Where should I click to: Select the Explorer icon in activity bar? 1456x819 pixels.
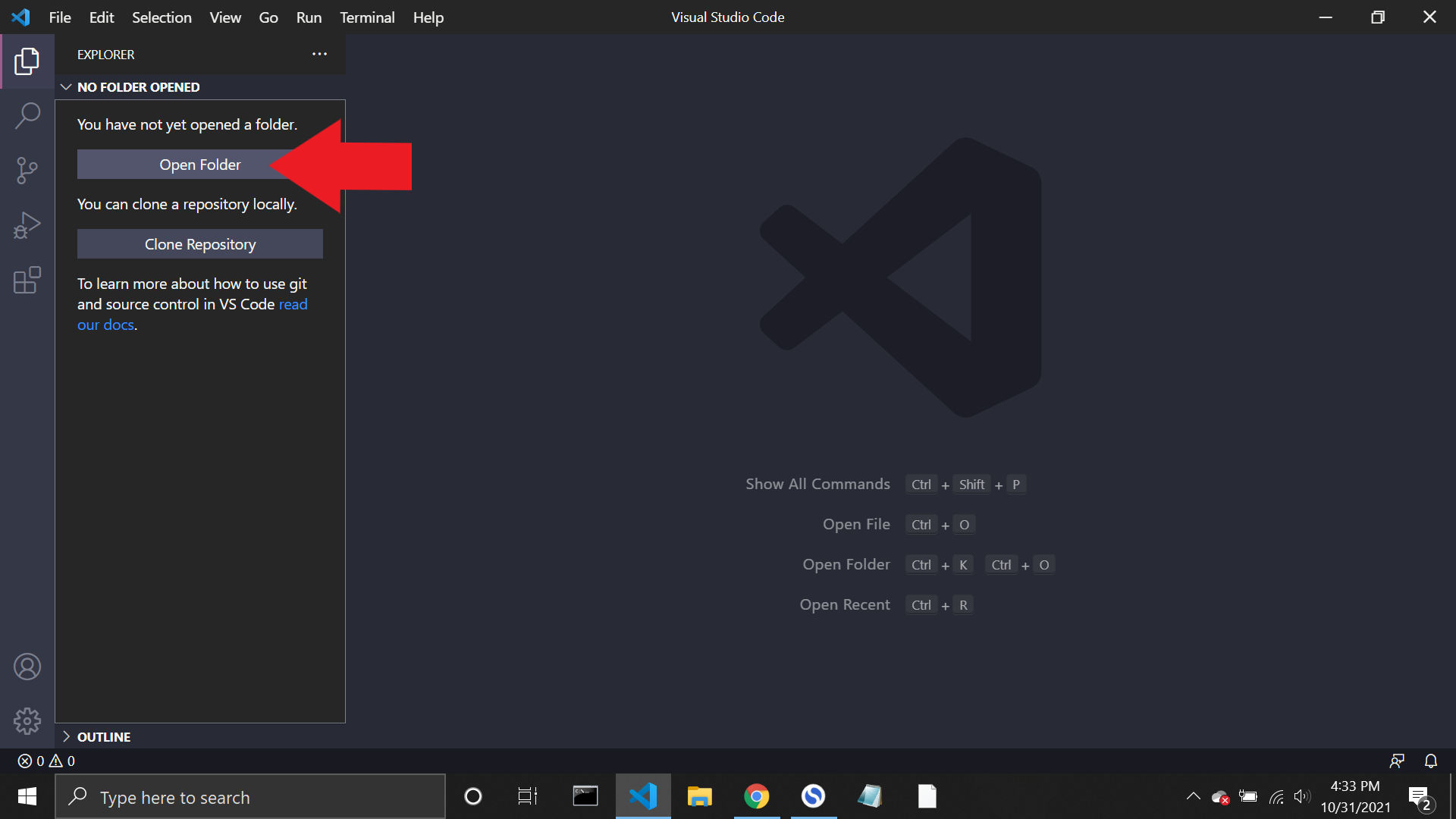(x=27, y=62)
